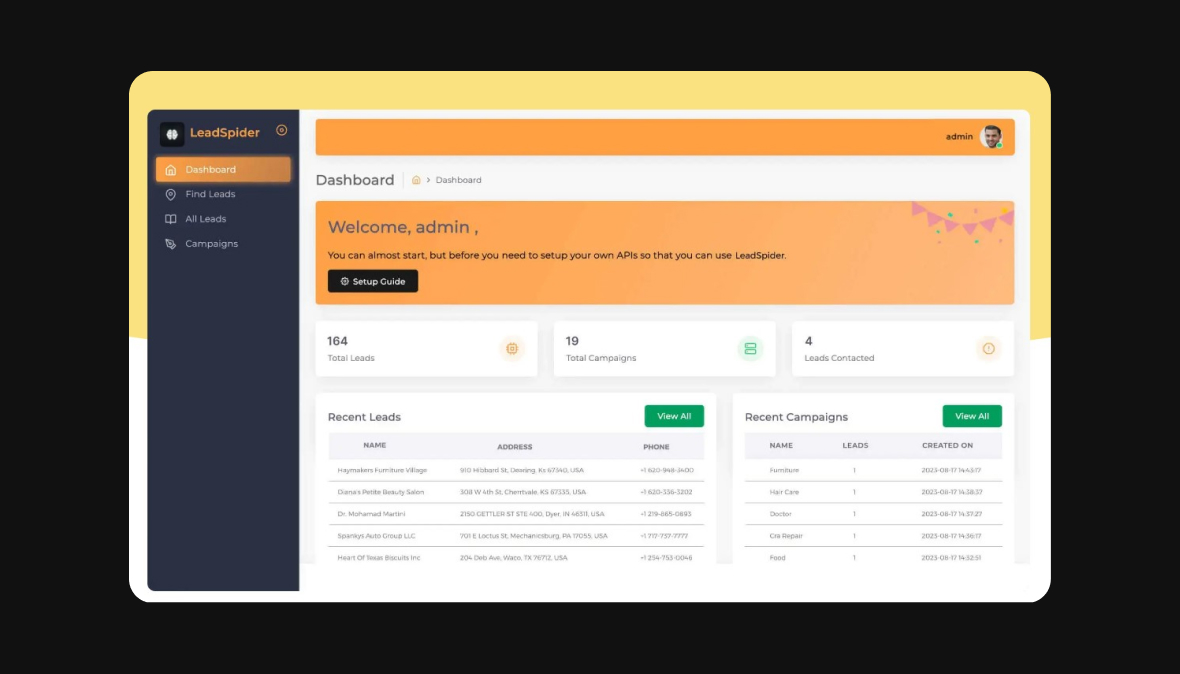Click the Dashboard breadcrumb link
Image resolution: width=1180 pixels, height=674 pixels.
click(458, 180)
